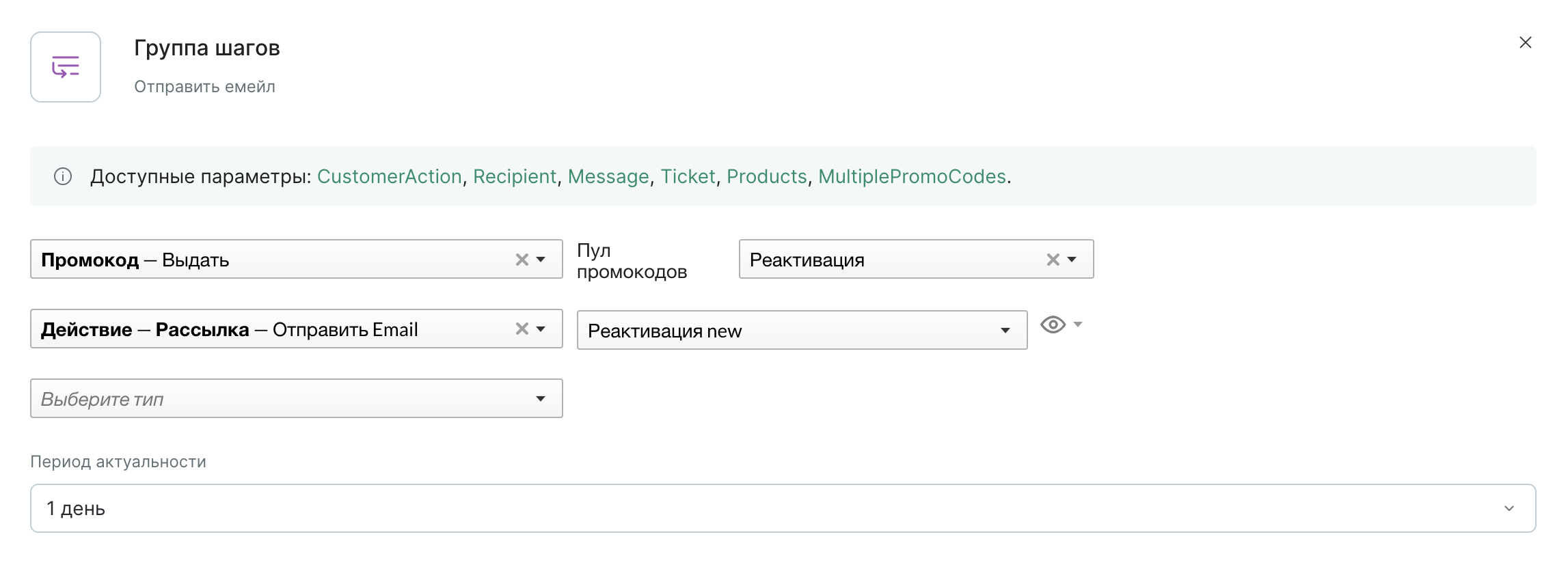Image resolution: width=1568 pixels, height=567 pixels.
Task: Click the Период актуальности label
Action: tap(118, 462)
